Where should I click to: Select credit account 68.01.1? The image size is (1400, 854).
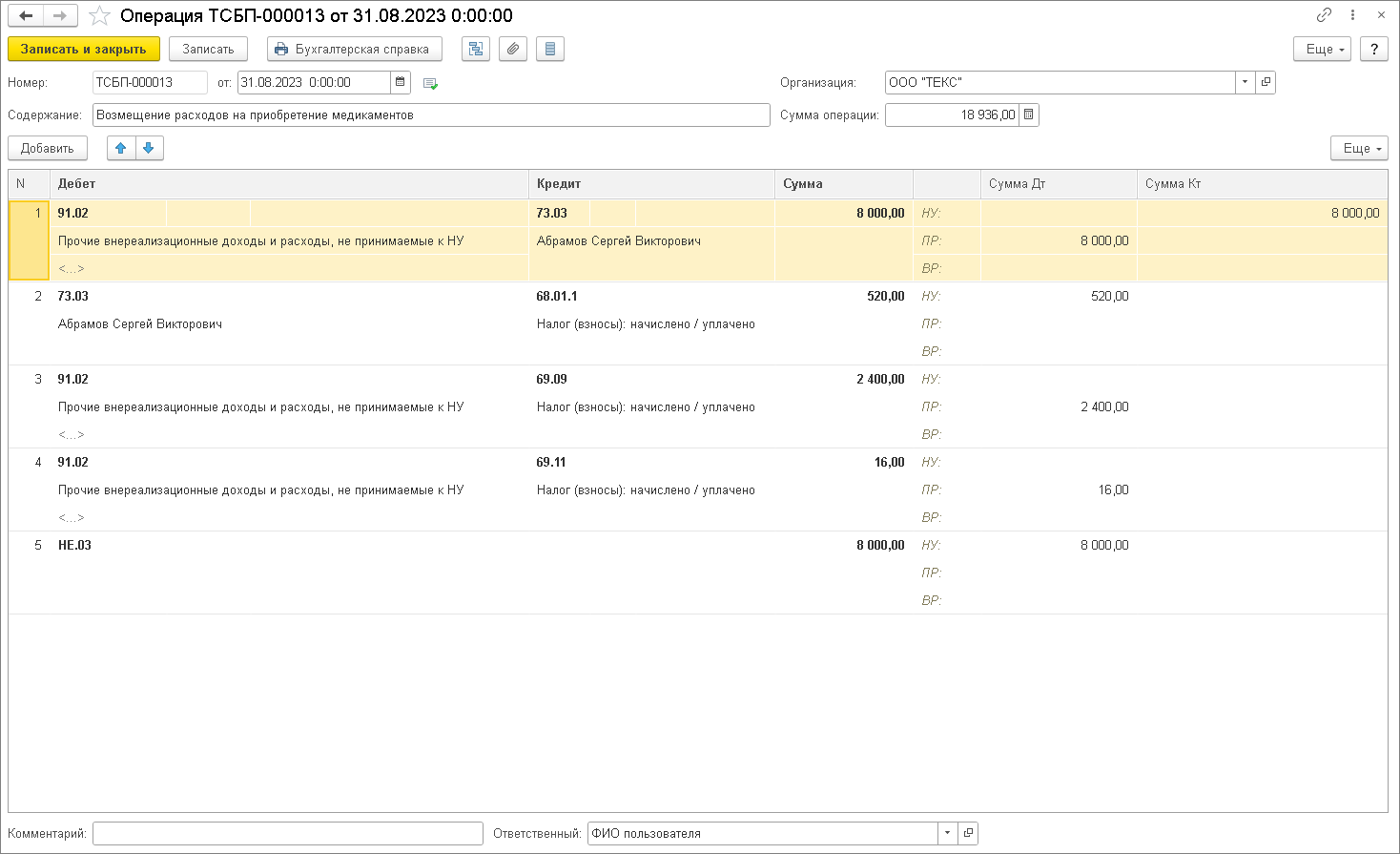pos(557,296)
